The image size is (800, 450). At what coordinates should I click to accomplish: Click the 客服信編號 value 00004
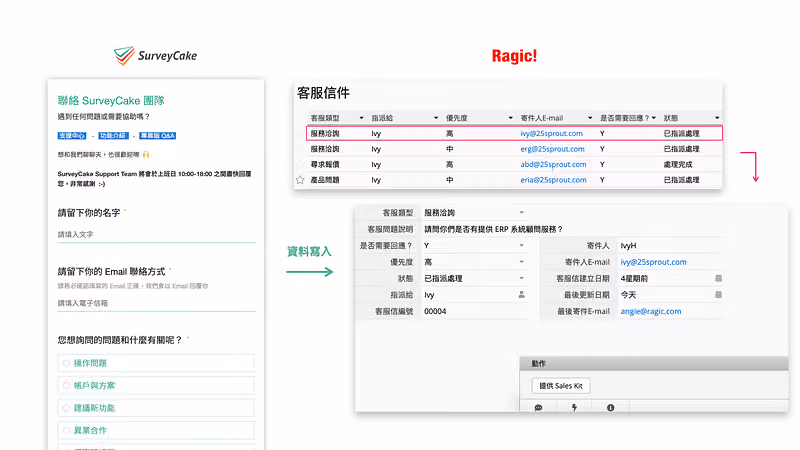pyautogui.click(x=435, y=311)
